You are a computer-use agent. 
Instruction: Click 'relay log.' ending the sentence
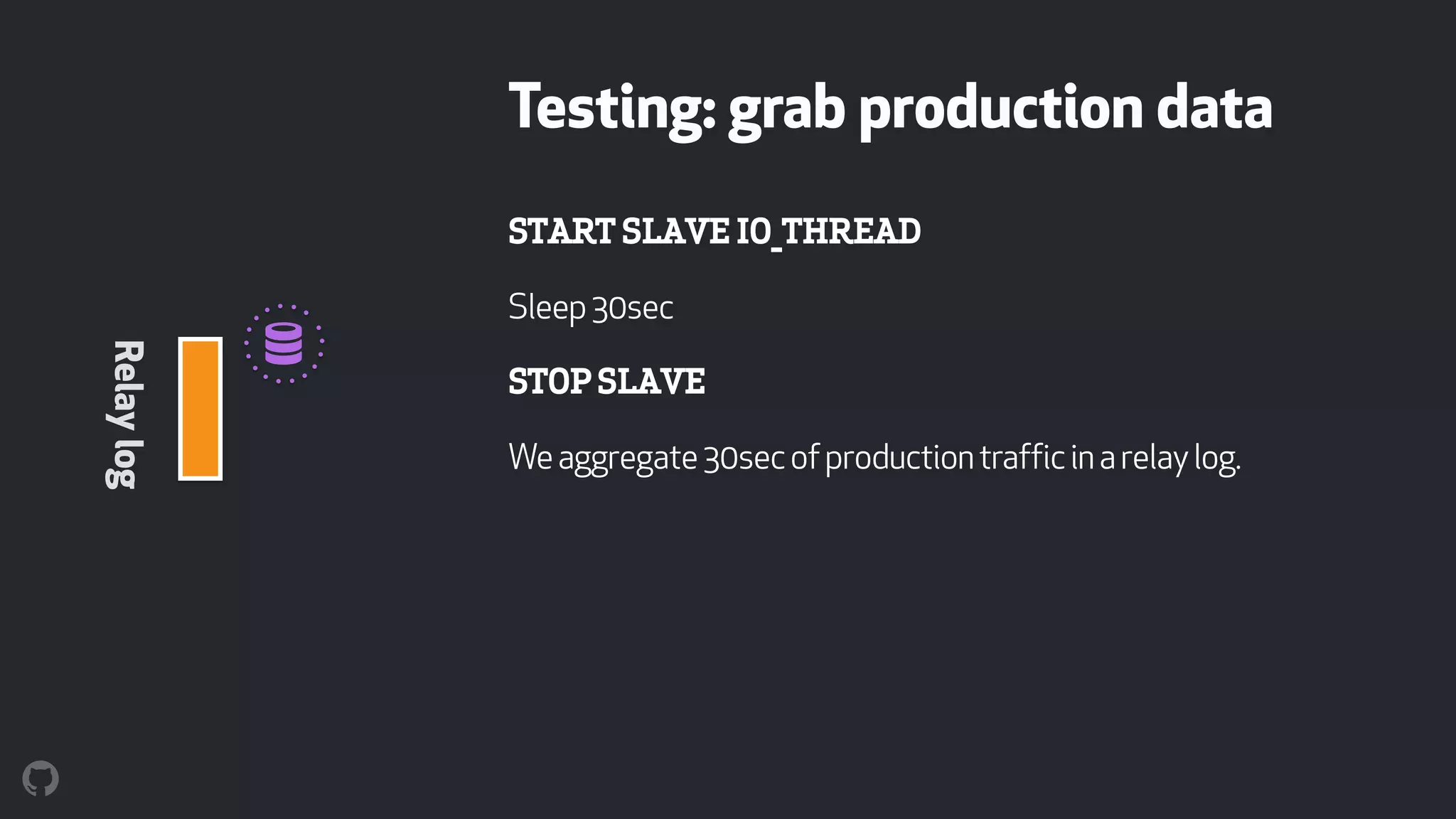(1181, 458)
